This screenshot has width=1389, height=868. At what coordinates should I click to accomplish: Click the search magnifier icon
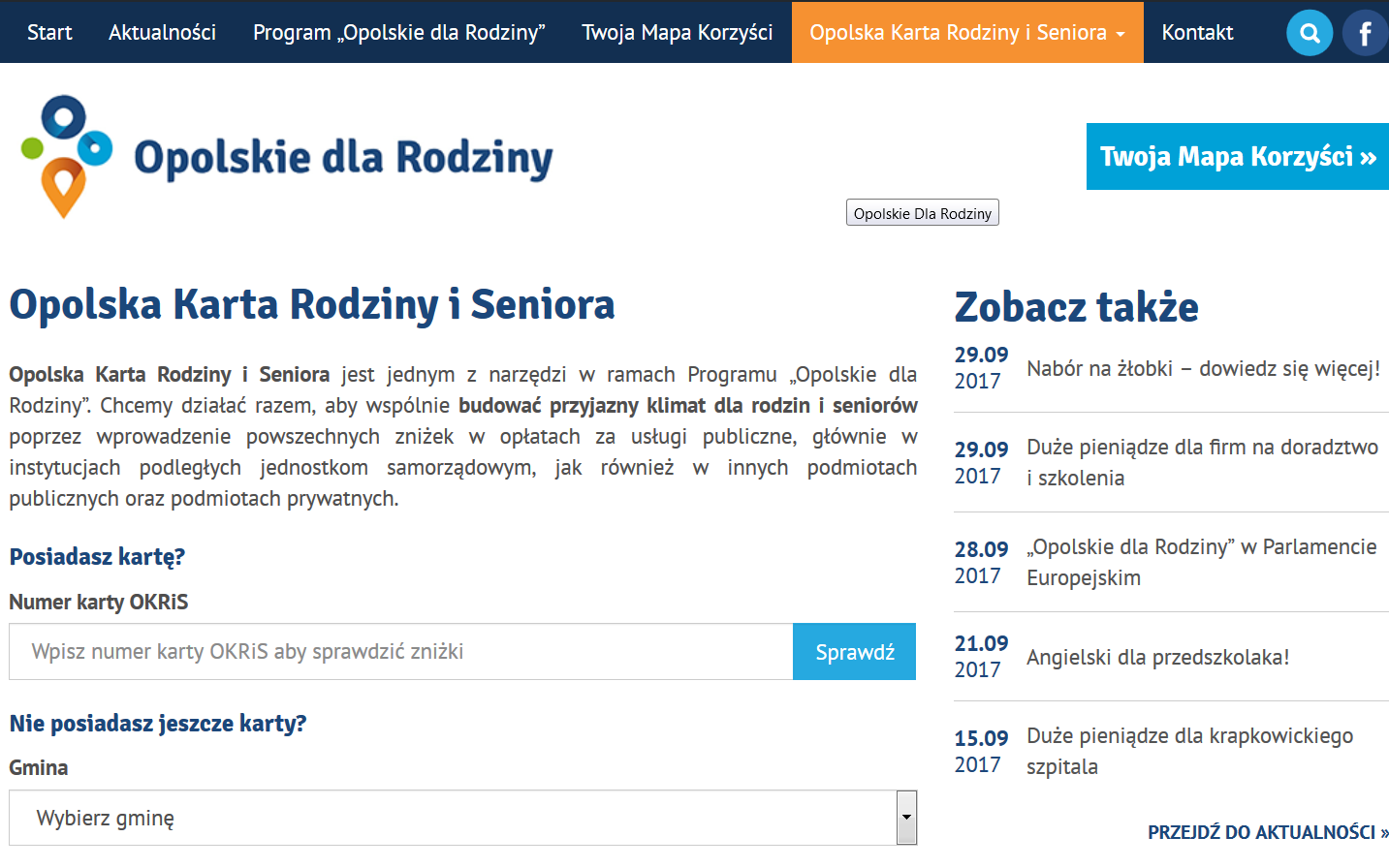tap(1310, 34)
